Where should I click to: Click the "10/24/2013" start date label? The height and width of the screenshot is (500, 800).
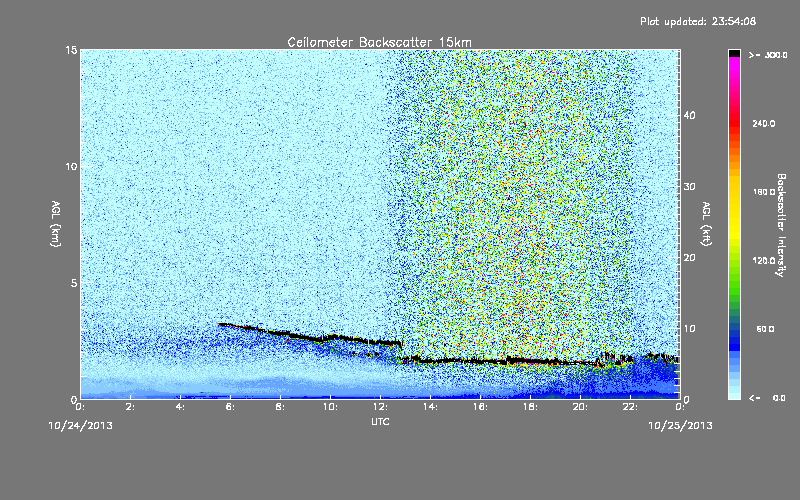80,426
